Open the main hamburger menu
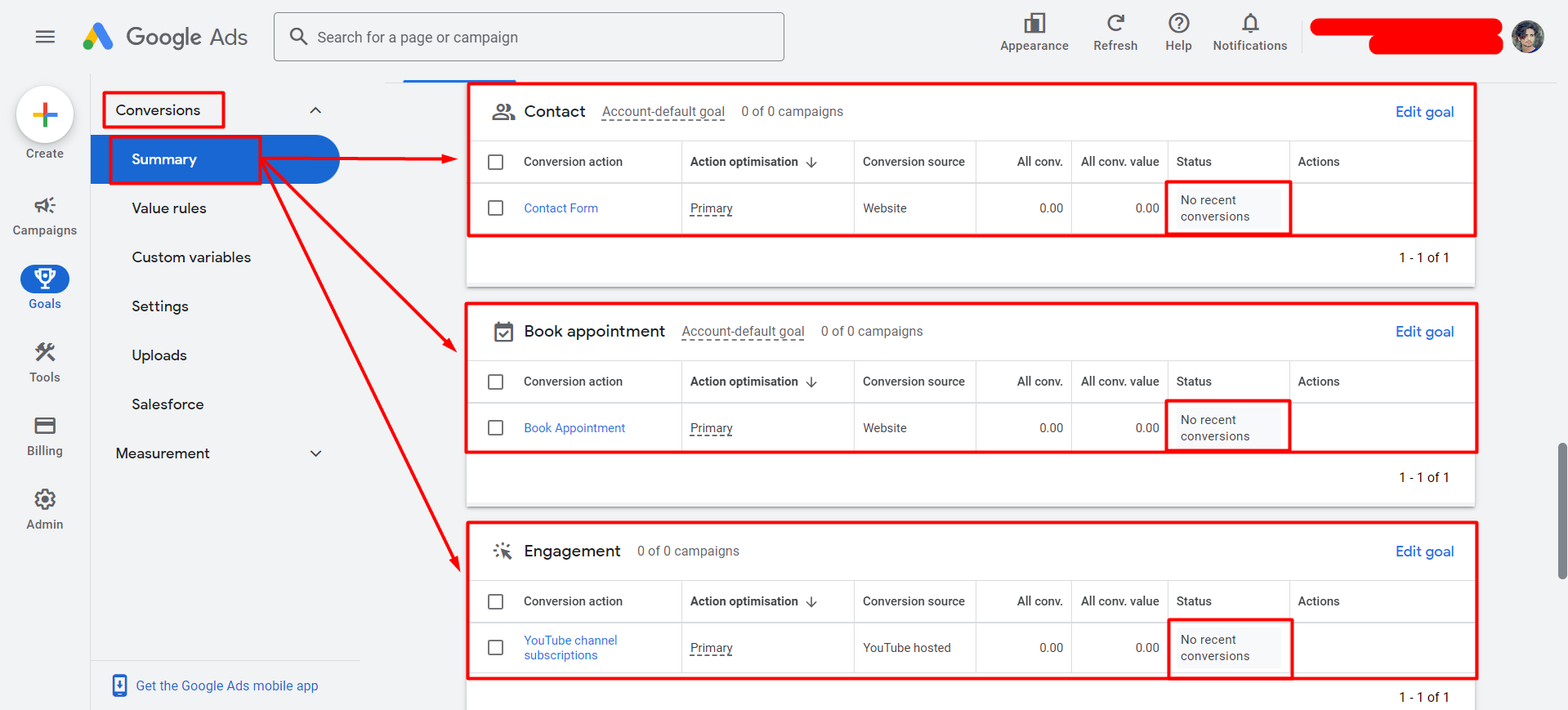1568x710 pixels. point(45,37)
